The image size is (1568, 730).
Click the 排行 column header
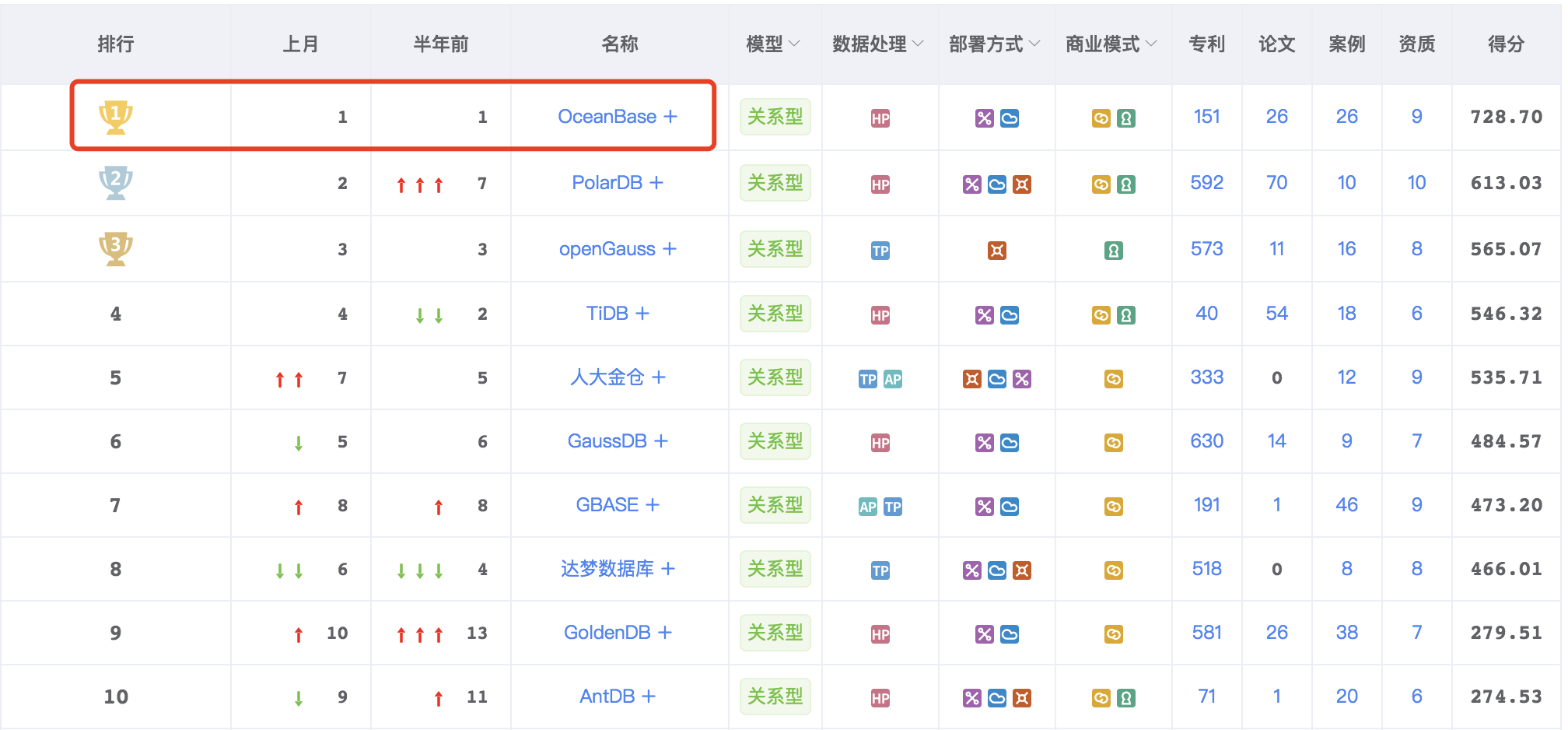[x=116, y=44]
